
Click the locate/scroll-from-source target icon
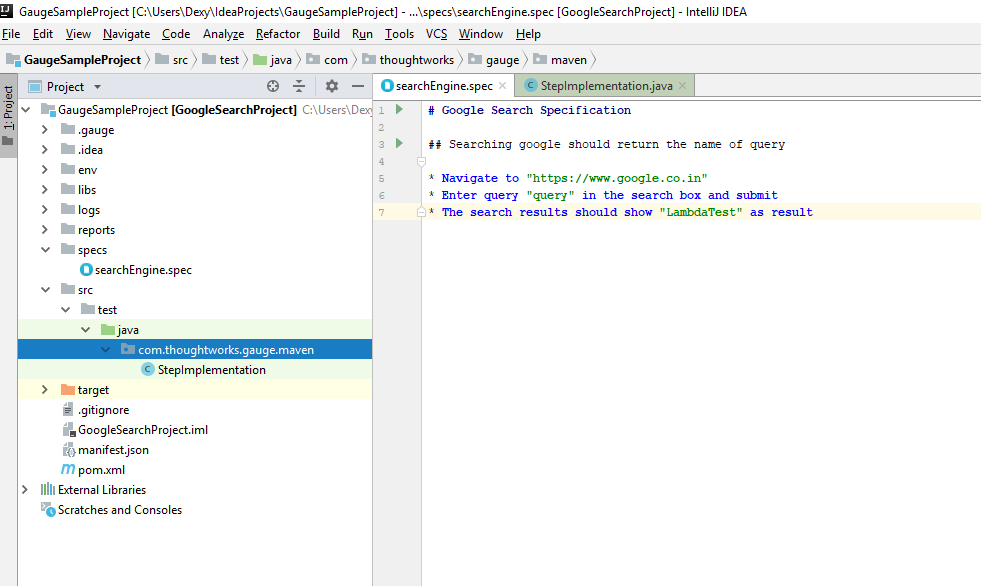click(x=273, y=87)
